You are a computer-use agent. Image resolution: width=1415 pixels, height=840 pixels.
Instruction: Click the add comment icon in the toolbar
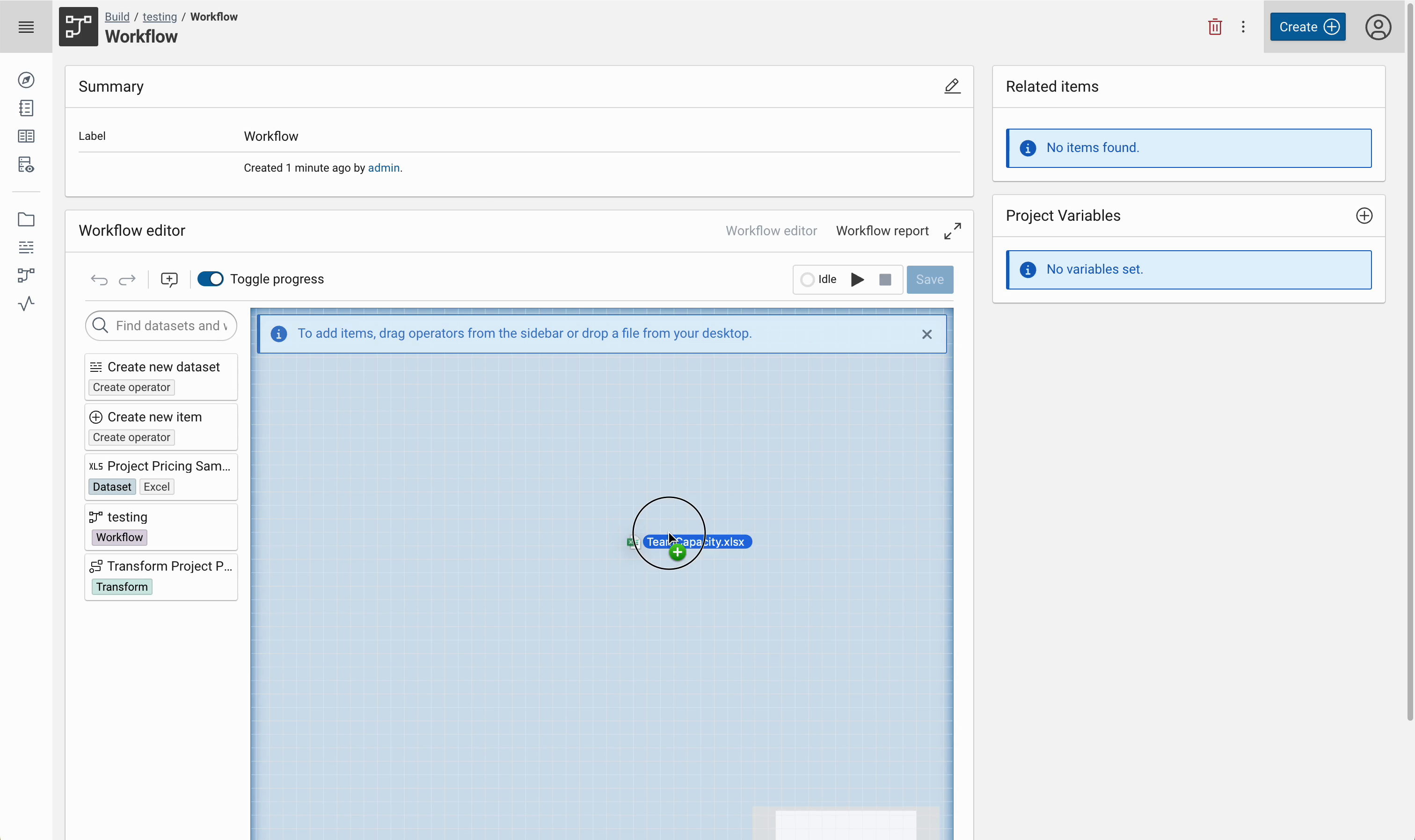(x=169, y=279)
